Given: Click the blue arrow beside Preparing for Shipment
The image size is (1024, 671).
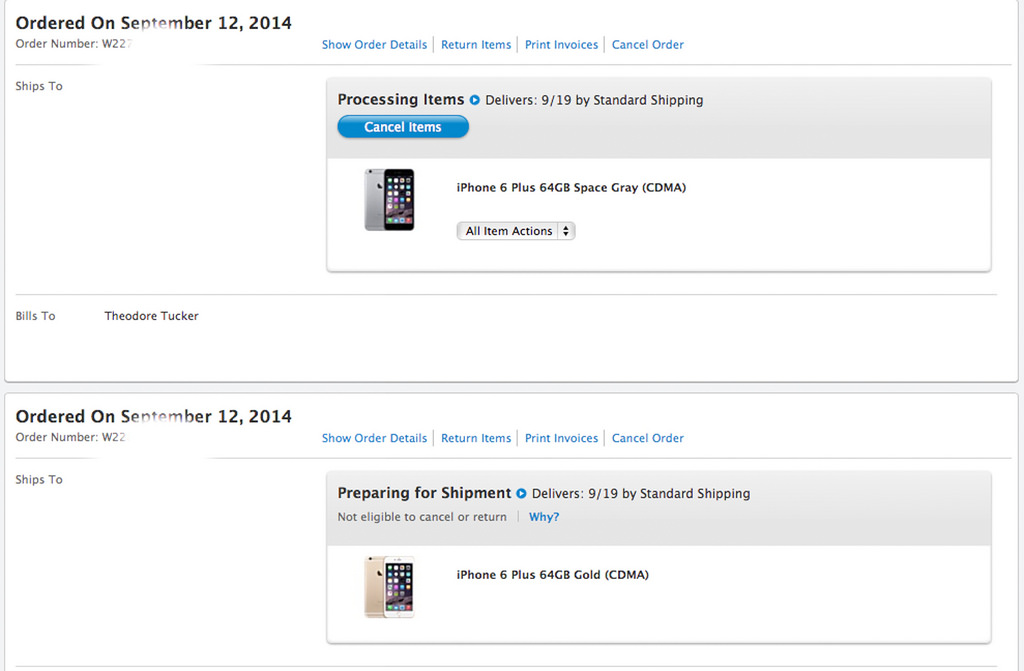Looking at the screenshot, I should click(521, 494).
